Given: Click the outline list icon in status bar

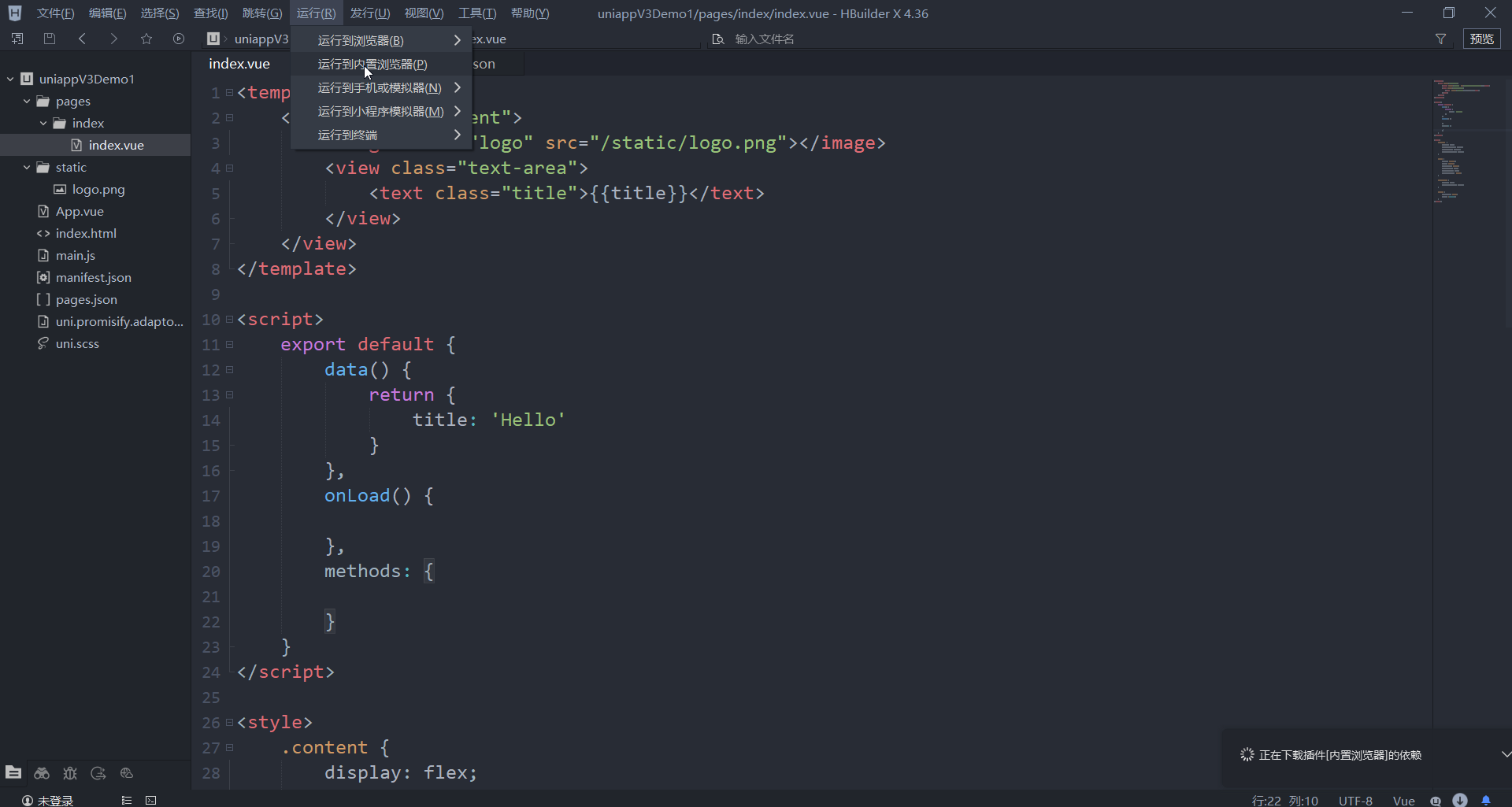Looking at the screenshot, I should (126, 800).
